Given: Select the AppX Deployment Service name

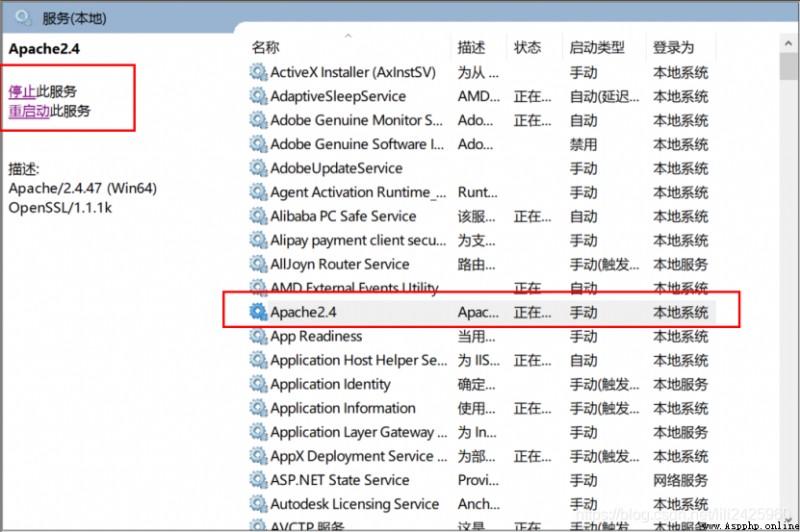Looking at the screenshot, I should point(359,456).
